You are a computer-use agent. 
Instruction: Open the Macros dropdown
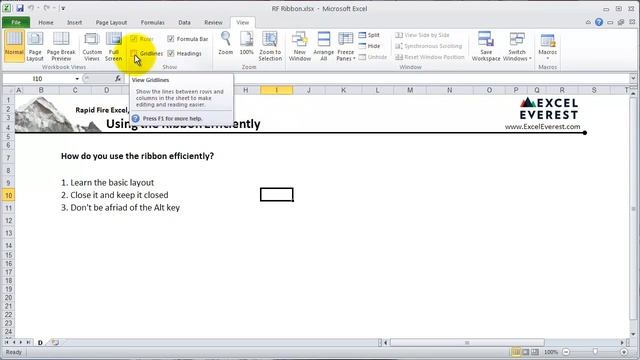coord(547,46)
